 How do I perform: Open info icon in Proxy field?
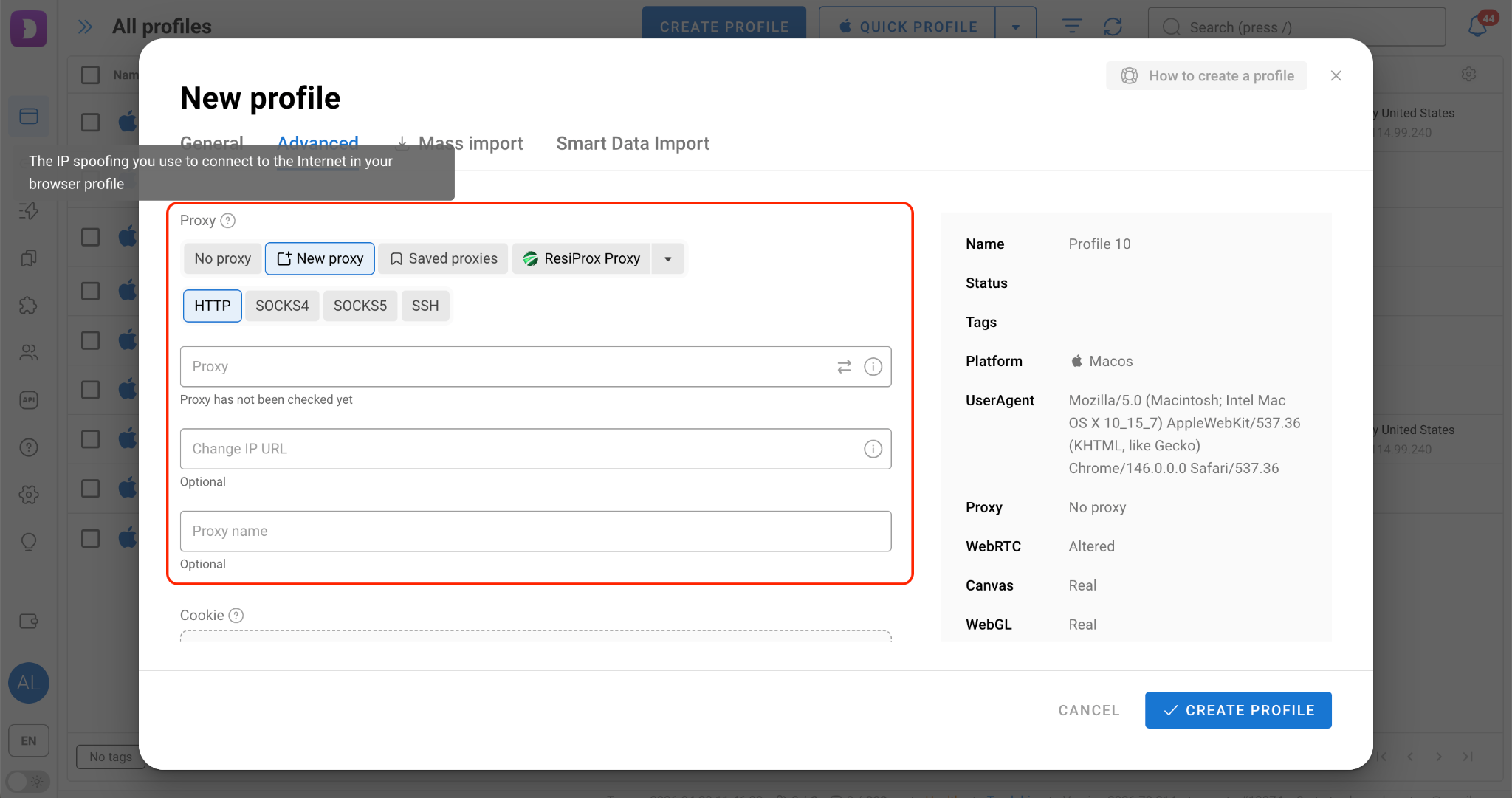(873, 367)
